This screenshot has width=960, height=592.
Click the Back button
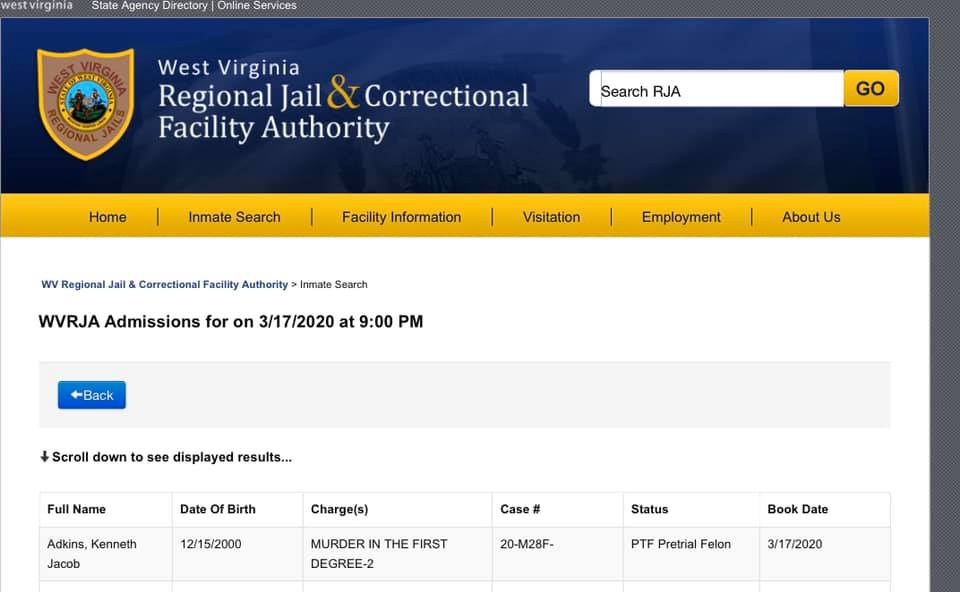point(92,395)
